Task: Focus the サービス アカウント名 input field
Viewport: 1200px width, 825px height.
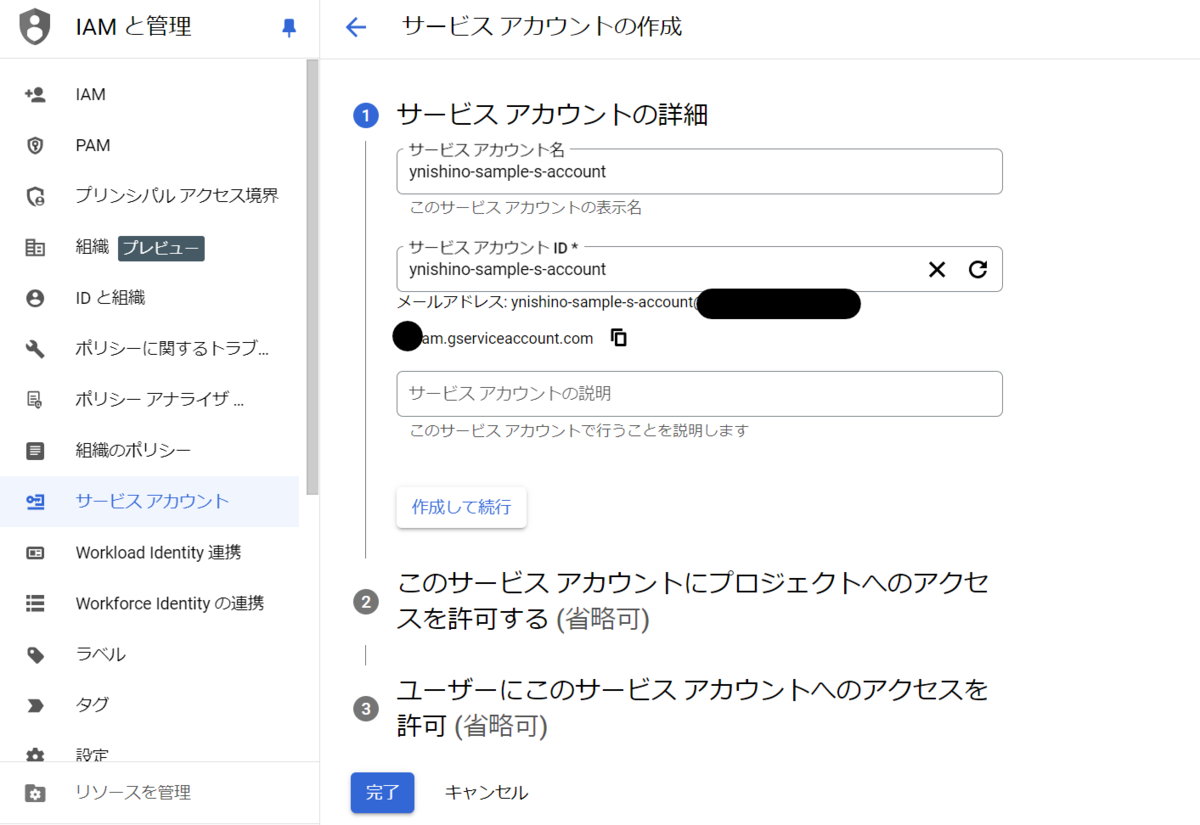Action: tap(699, 172)
